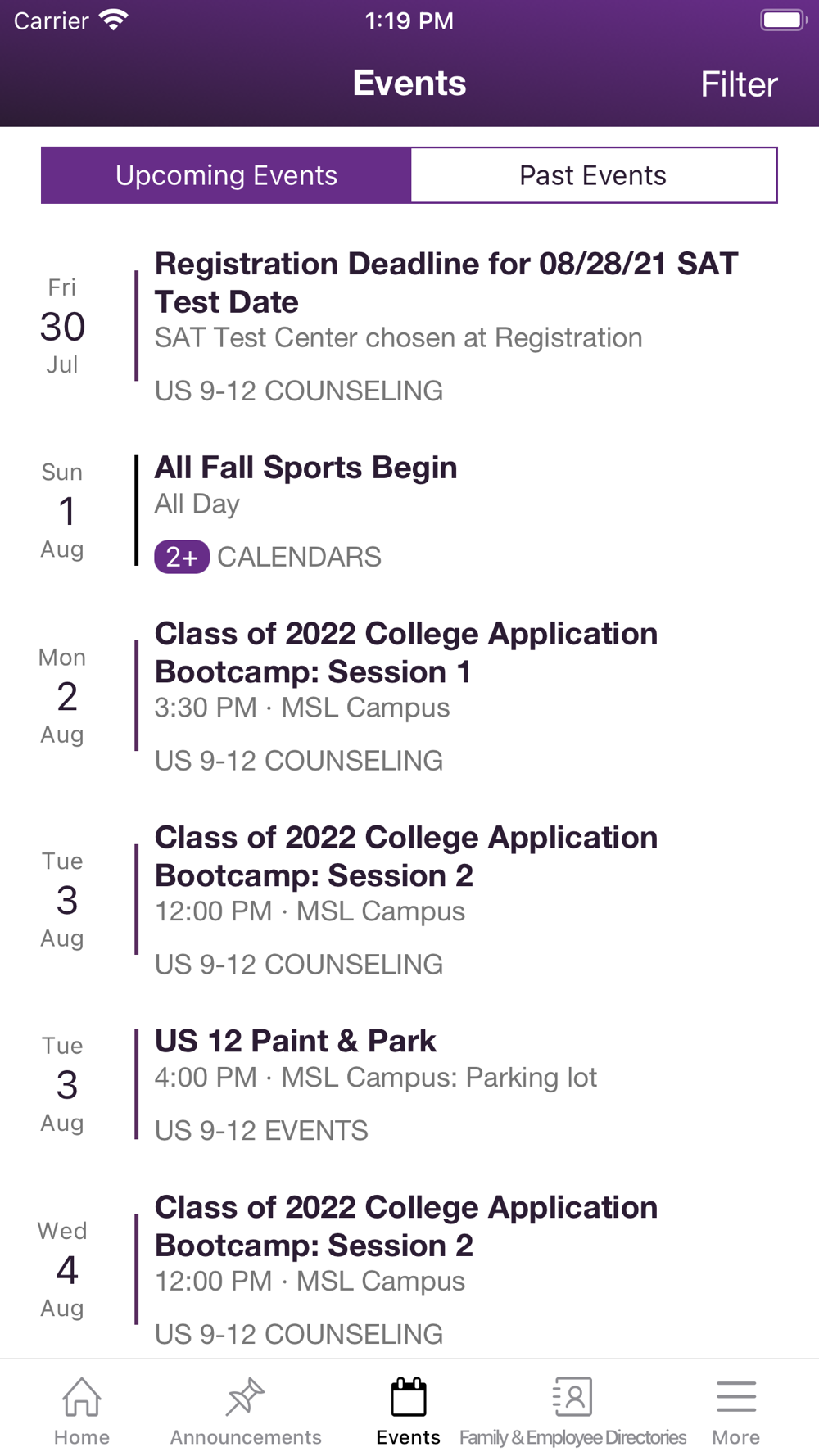
Task: Open Wednesday's Bootcamp Session 2 event
Action: (x=406, y=1226)
